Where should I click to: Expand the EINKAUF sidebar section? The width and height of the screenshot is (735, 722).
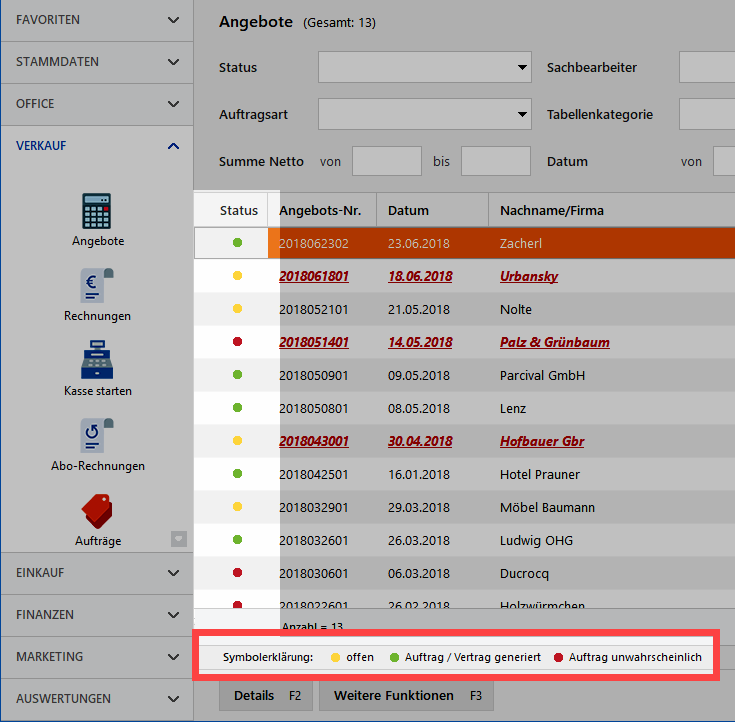97,573
